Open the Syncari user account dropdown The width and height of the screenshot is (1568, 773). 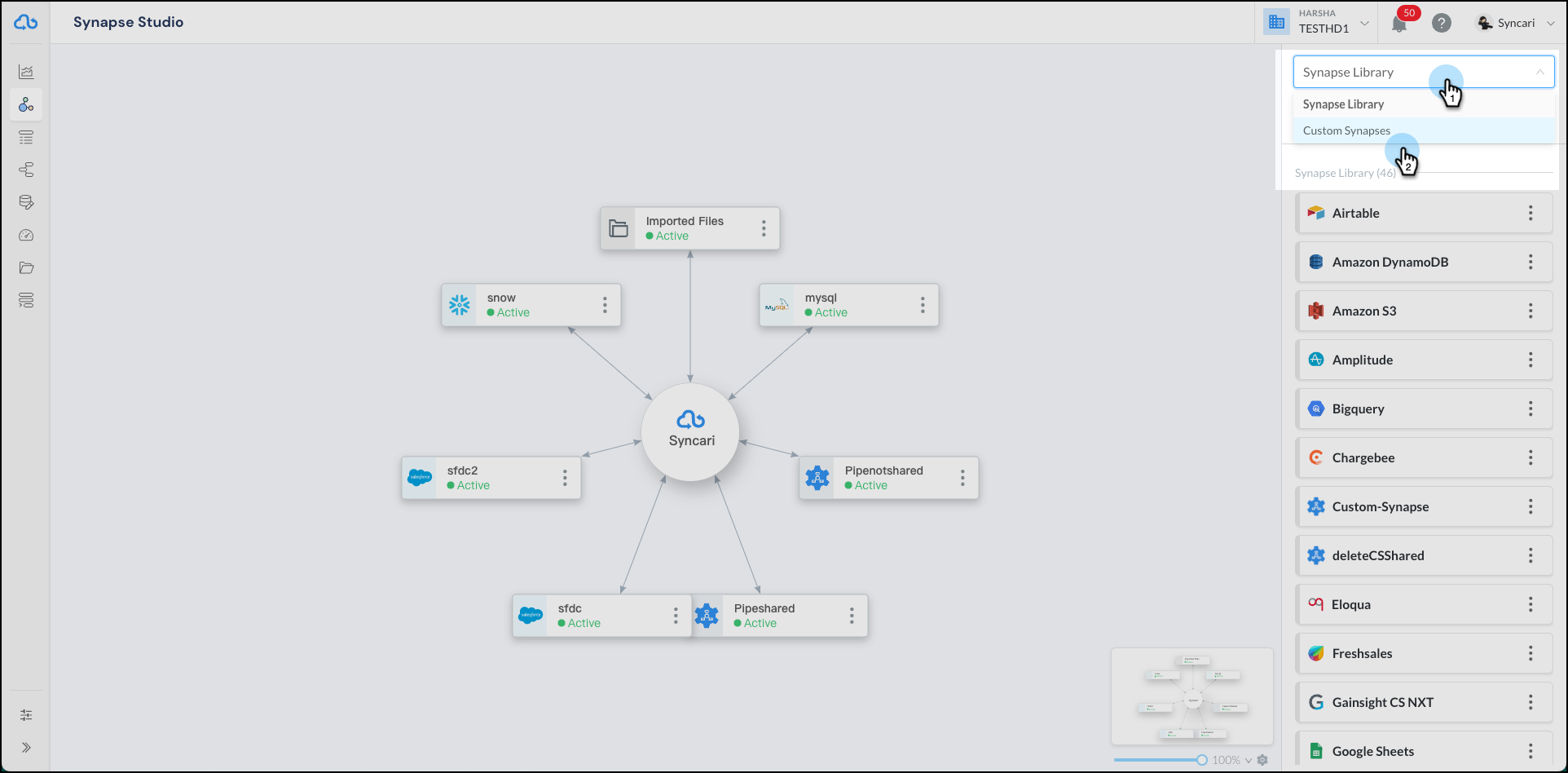(x=1517, y=23)
